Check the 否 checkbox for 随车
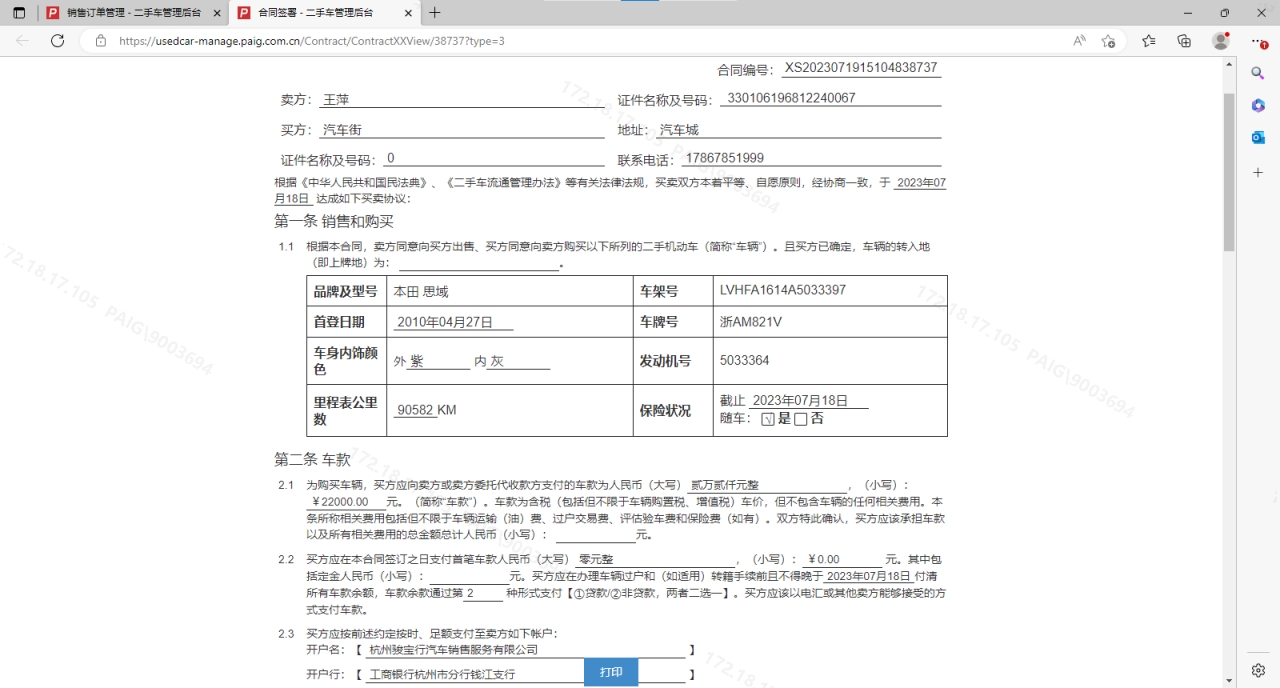This screenshot has height=688, width=1280. (x=800, y=420)
